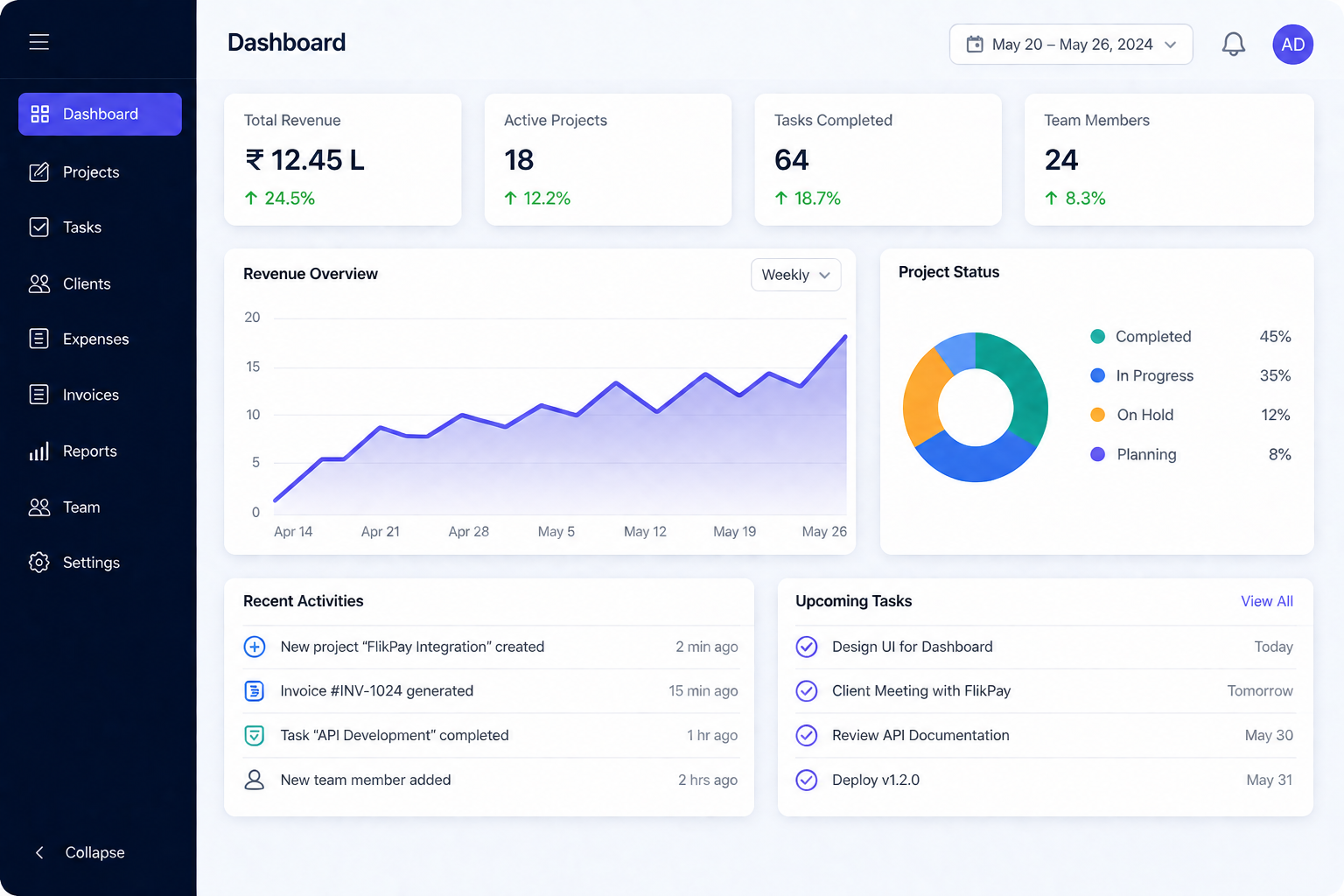Image resolution: width=1344 pixels, height=896 pixels.
Task: Collapse the sidebar with the Collapse arrow
Action: tap(39, 852)
